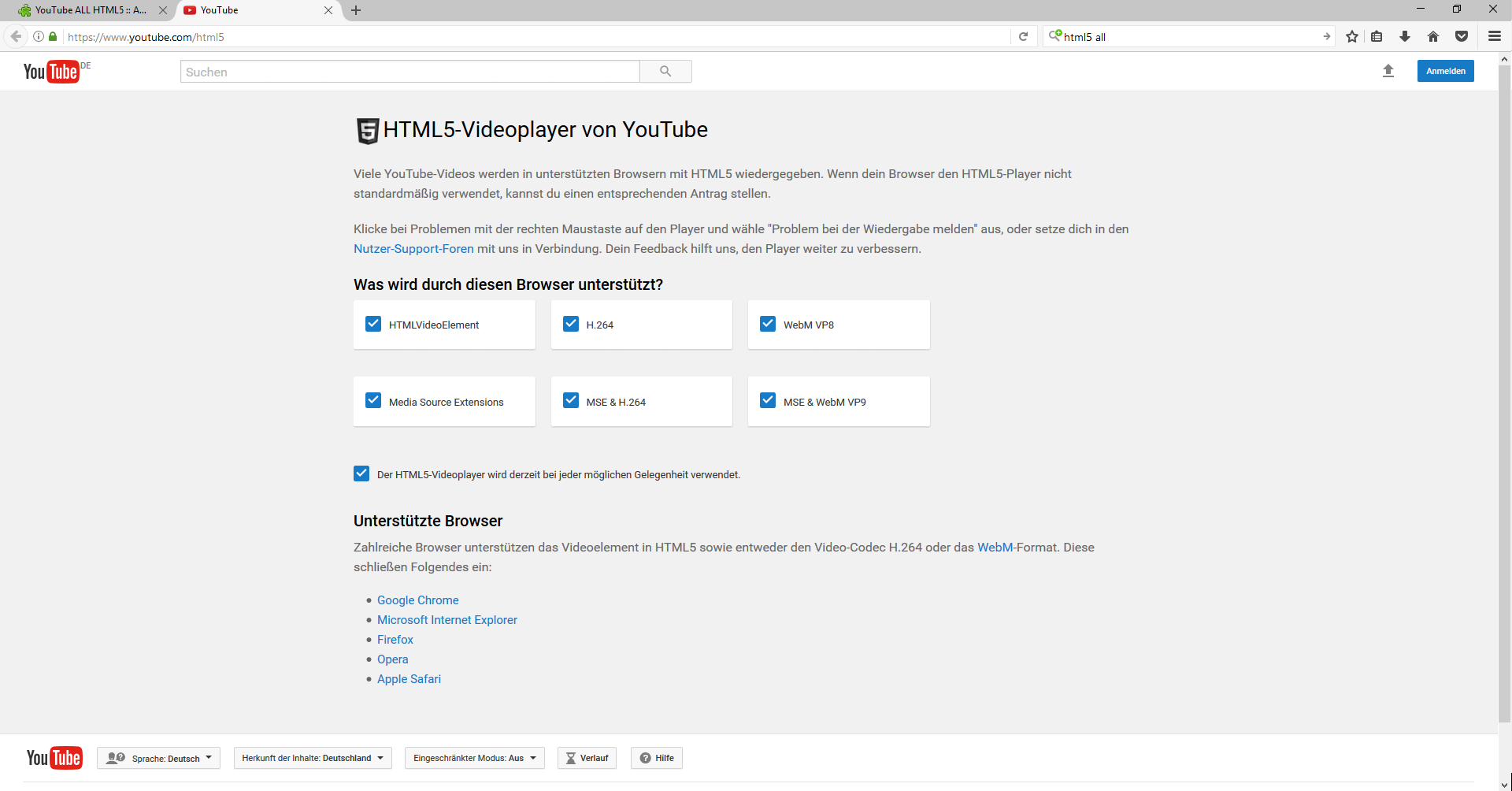
Task: Click the upload video icon
Action: tap(1388, 71)
